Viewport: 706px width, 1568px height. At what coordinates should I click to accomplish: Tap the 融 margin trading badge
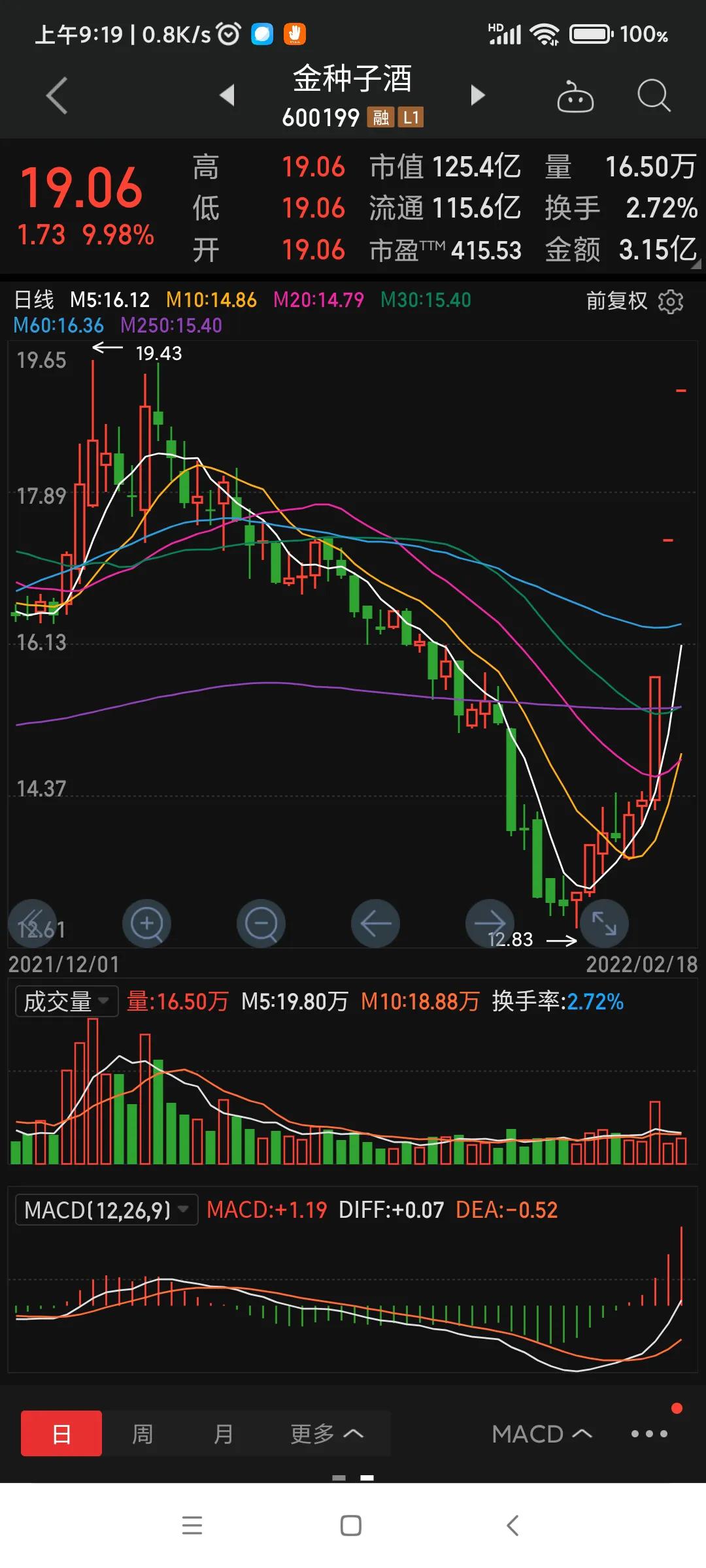(380, 118)
